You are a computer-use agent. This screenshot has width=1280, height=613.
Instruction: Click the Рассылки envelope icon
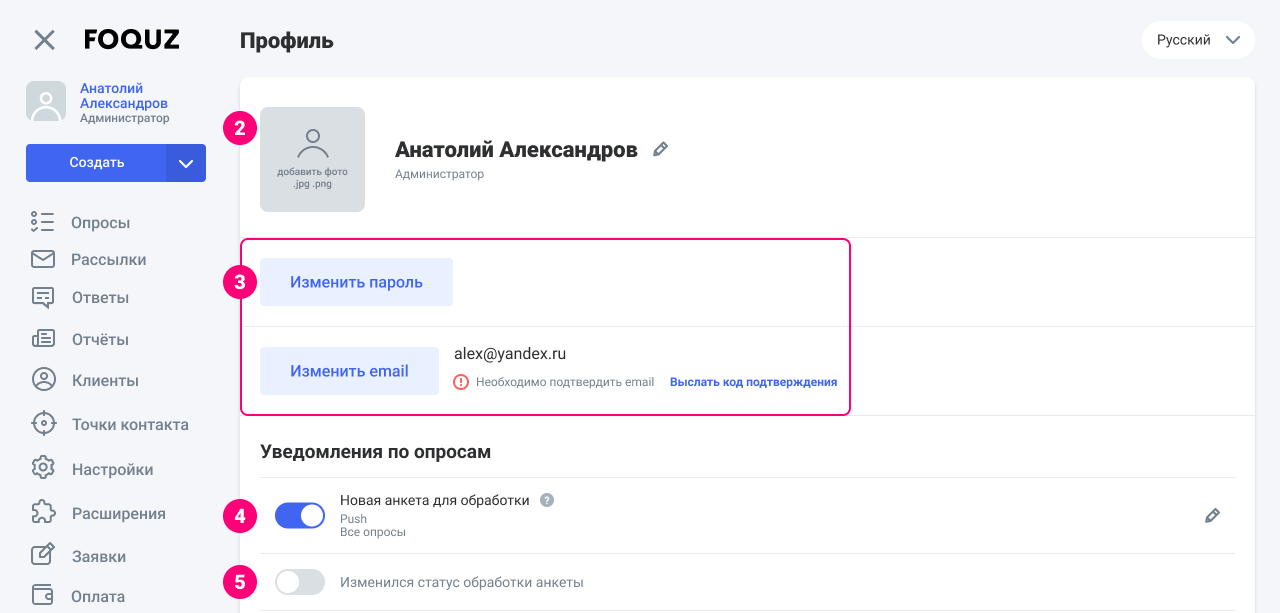(x=42, y=260)
